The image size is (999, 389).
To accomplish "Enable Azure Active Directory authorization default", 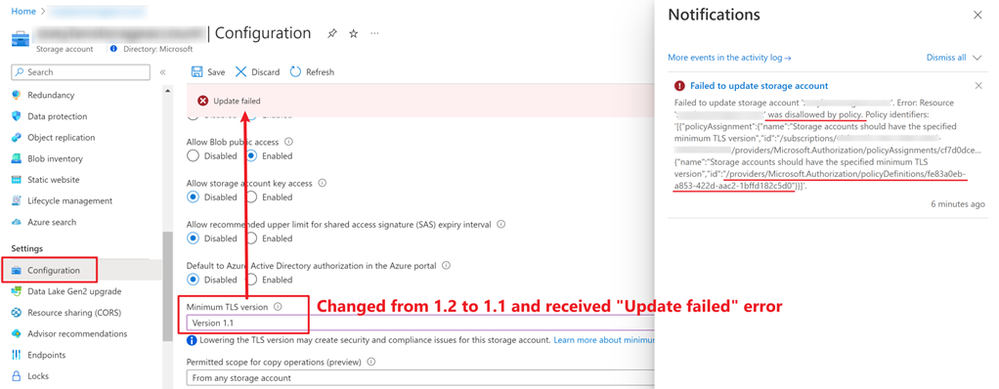I will (252, 279).
